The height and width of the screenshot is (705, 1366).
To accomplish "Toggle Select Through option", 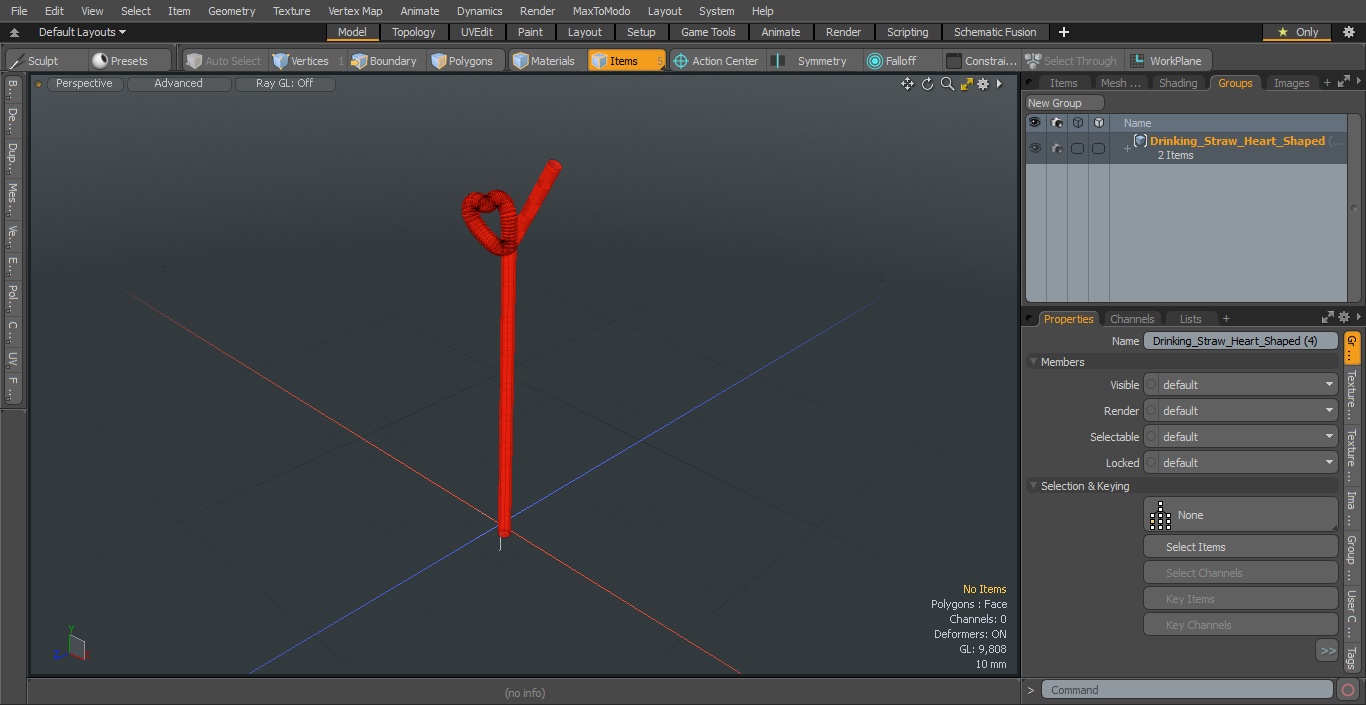I will coord(1072,61).
